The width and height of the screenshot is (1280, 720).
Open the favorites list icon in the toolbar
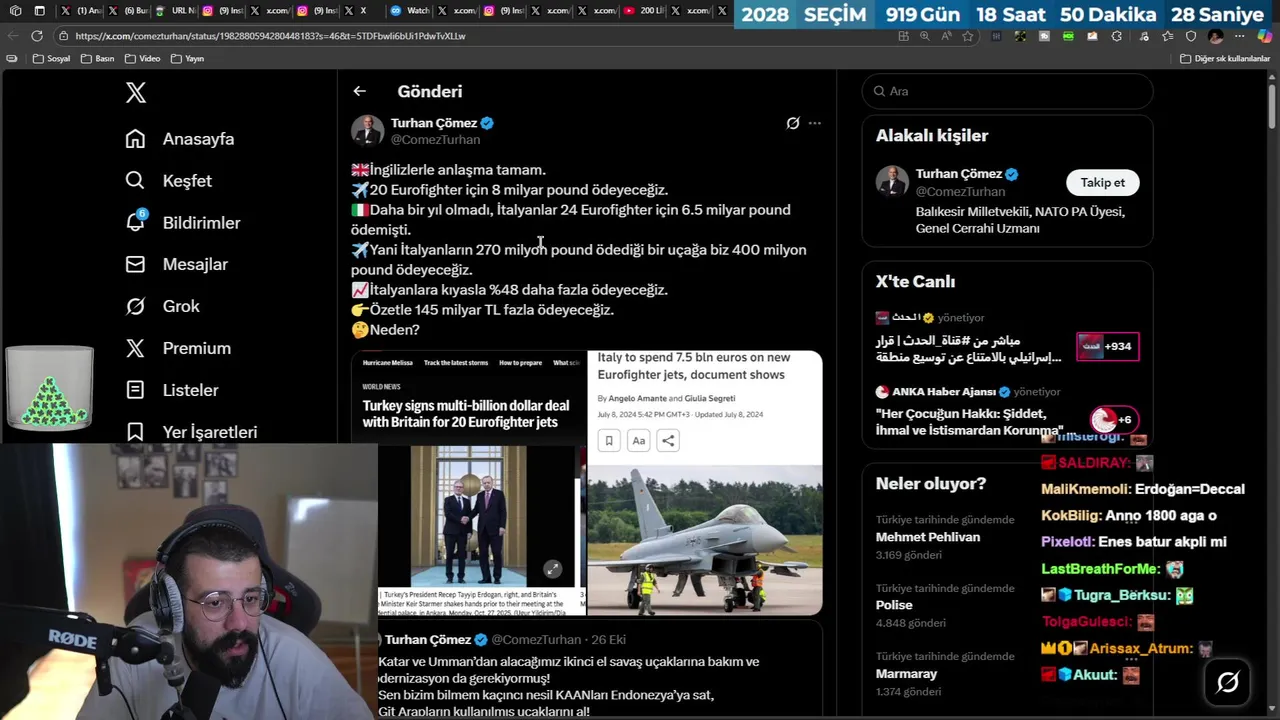[x=1167, y=36]
